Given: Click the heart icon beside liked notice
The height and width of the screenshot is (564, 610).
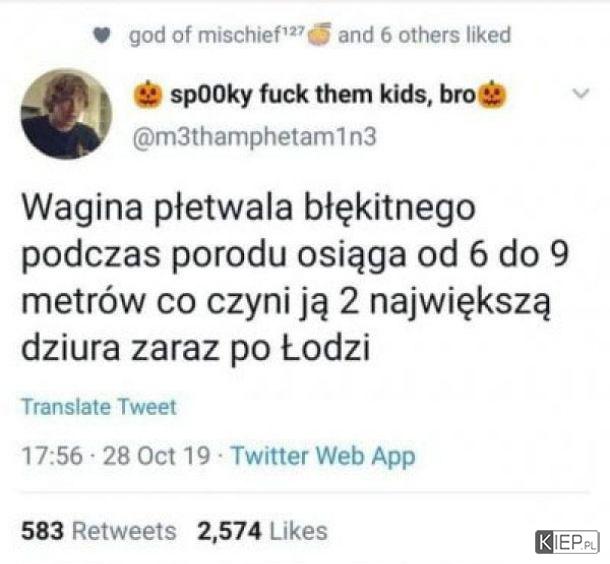Looking at the screenshot, I should coord(102,36).
